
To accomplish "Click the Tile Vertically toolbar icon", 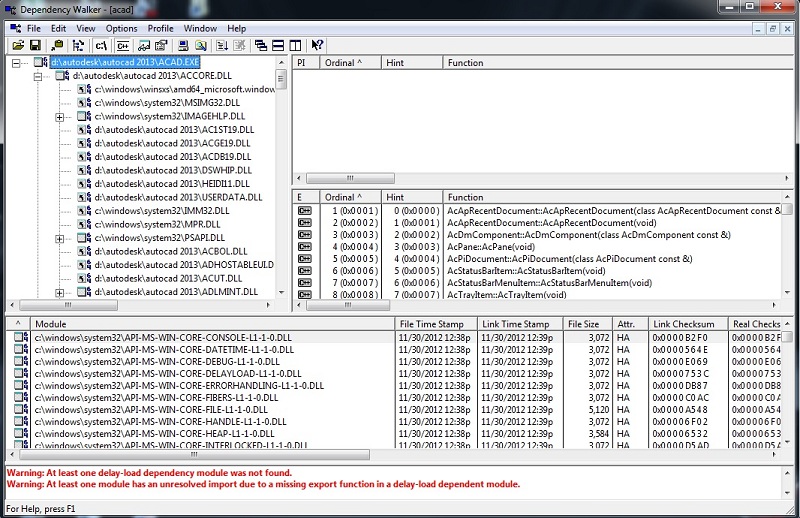I will click(x=295, y=45).
